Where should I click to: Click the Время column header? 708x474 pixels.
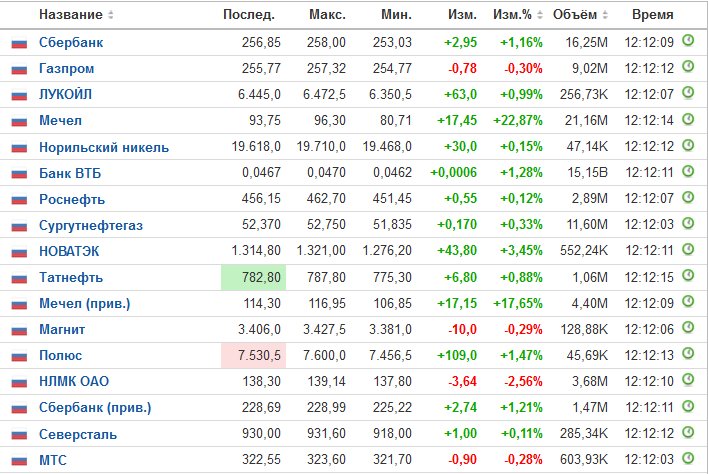pyautogui.click(x=652, y=14)
